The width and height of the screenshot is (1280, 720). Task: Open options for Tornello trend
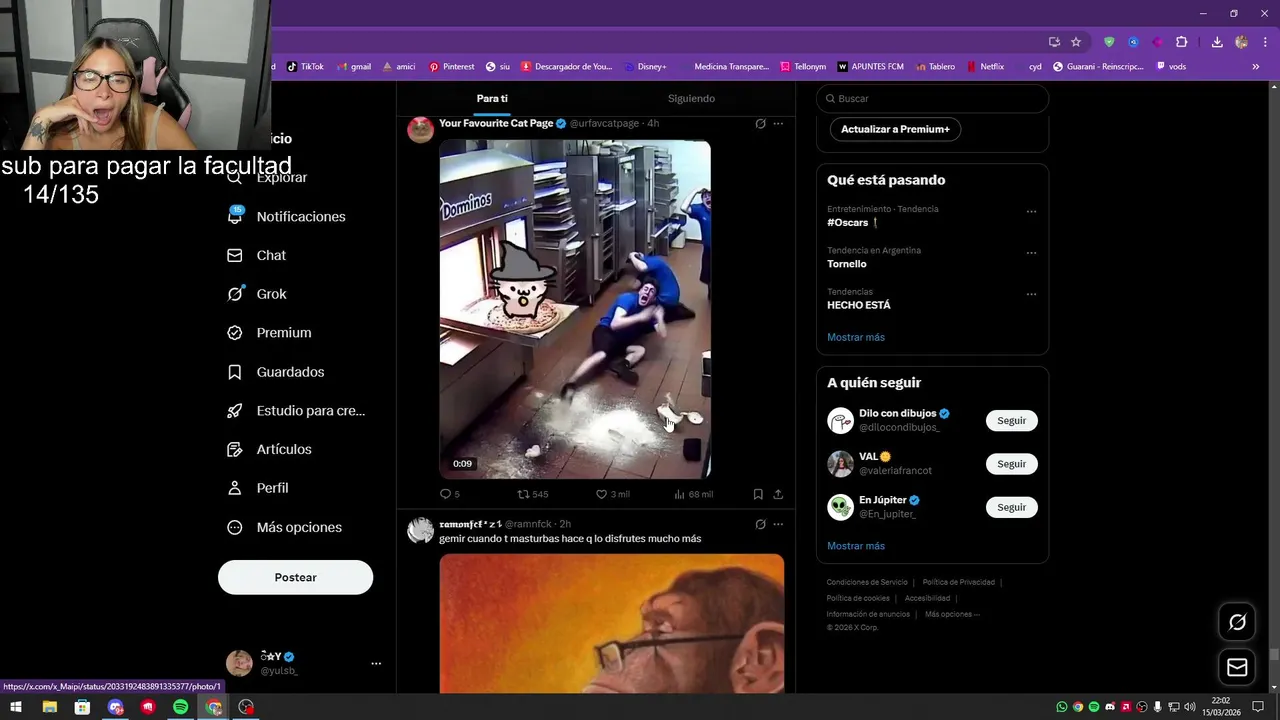click(x=1031, y=252)
